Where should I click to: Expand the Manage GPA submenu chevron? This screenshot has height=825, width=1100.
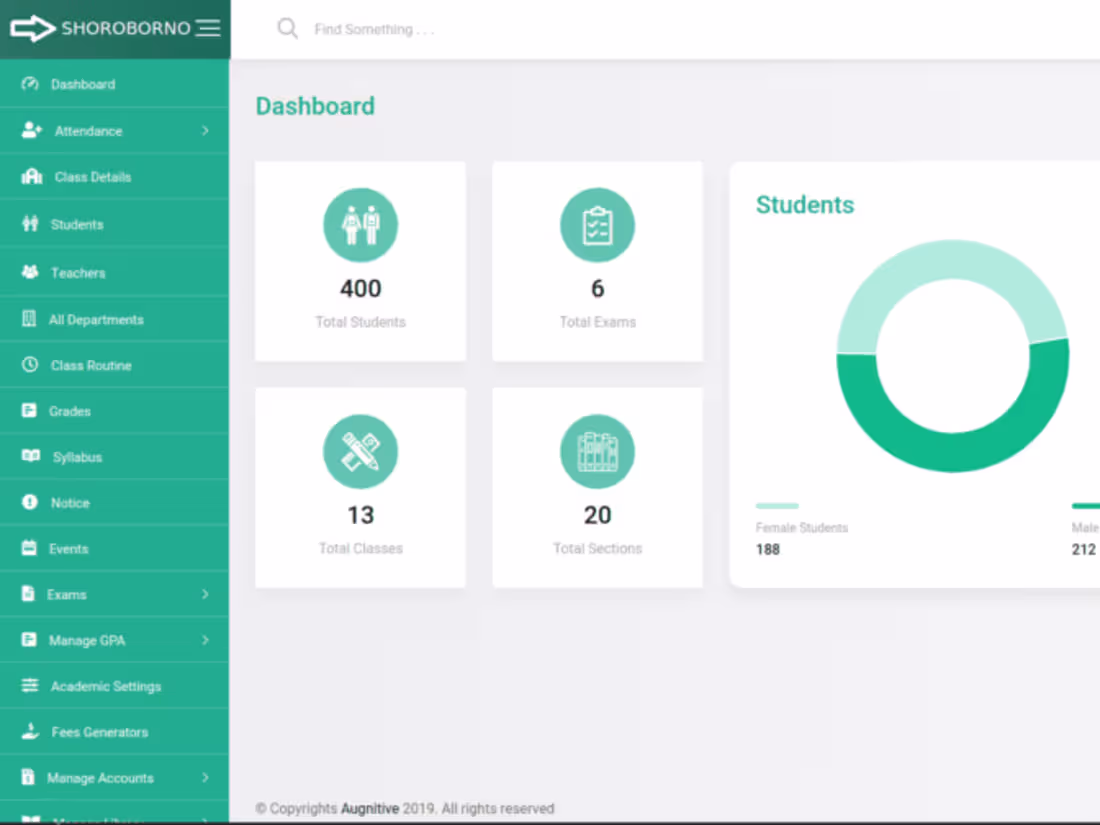click(205, 640)
